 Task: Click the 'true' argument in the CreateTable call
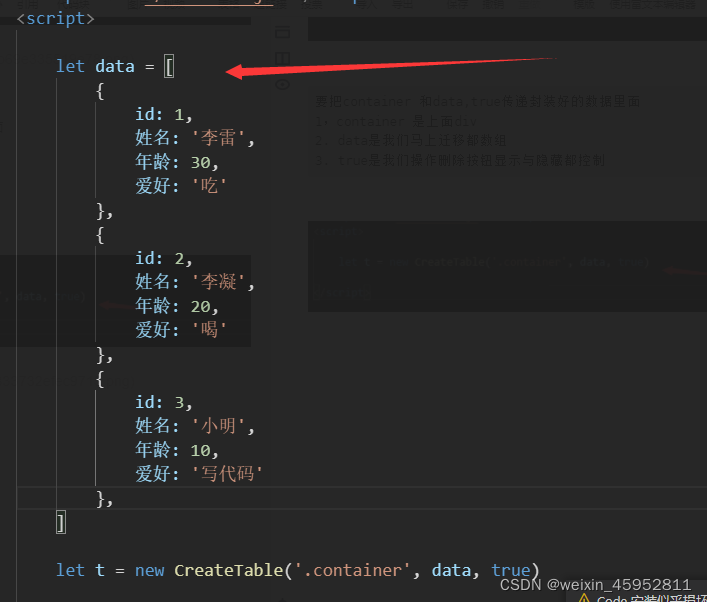(x=510, y=570)
